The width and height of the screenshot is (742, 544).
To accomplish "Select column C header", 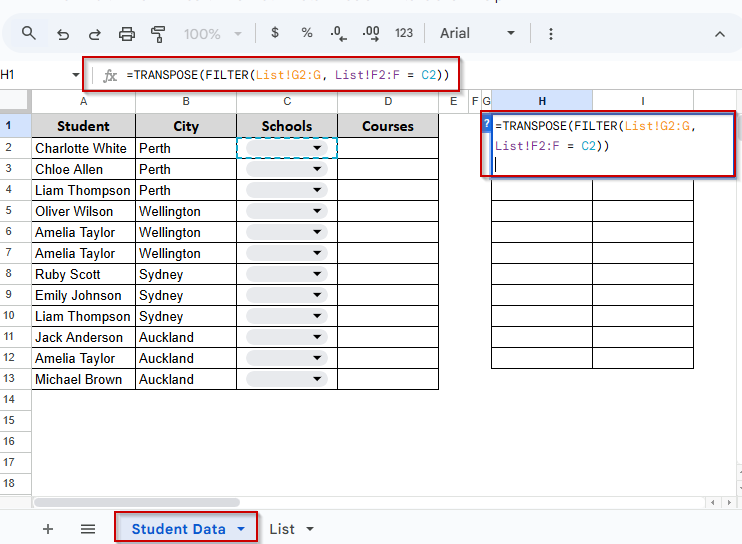I will click(x=287, y=101).
